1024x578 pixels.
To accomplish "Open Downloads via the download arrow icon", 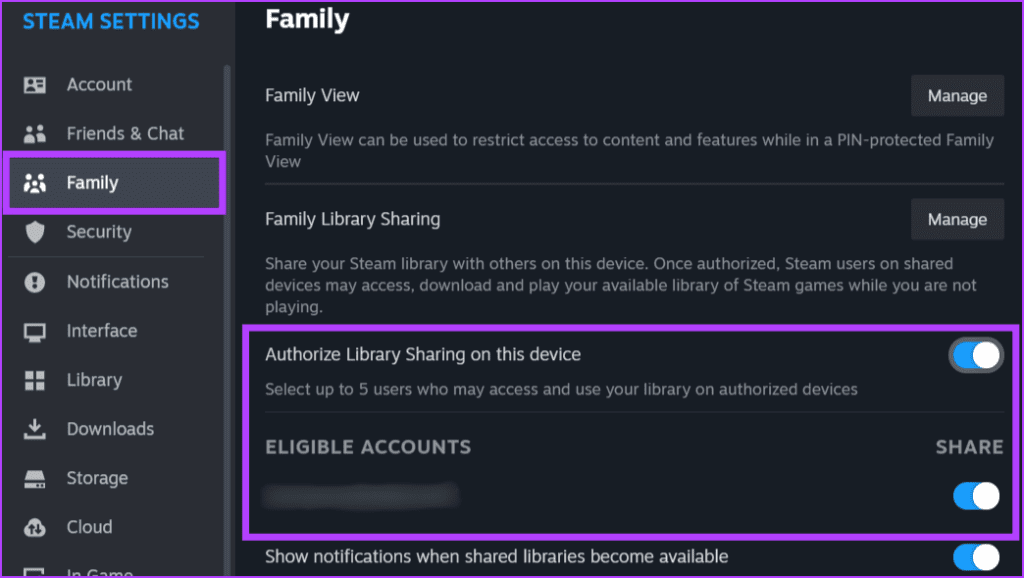I will coord(40,428).
